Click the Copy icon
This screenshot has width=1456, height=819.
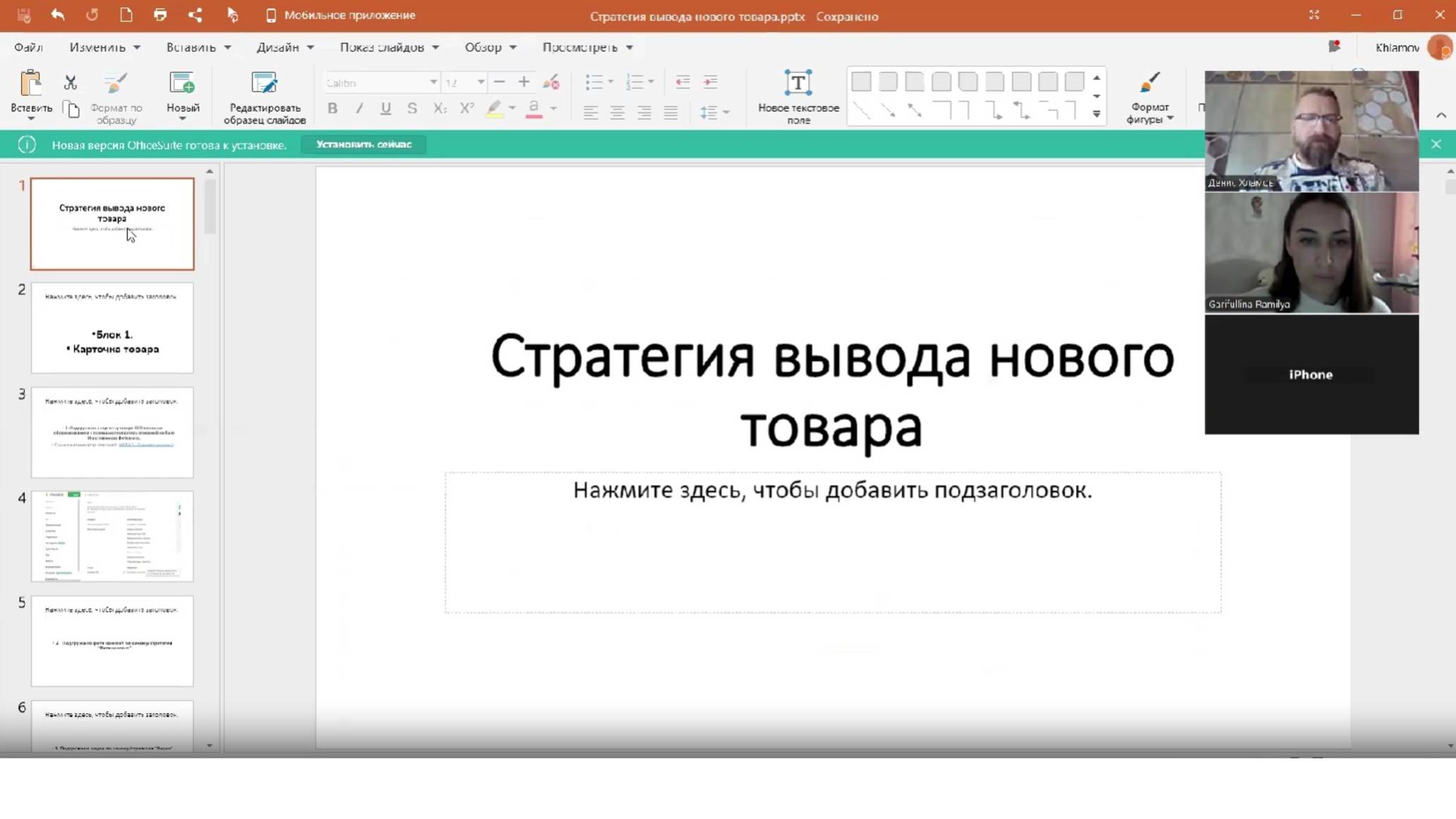(x=71, y=109)
